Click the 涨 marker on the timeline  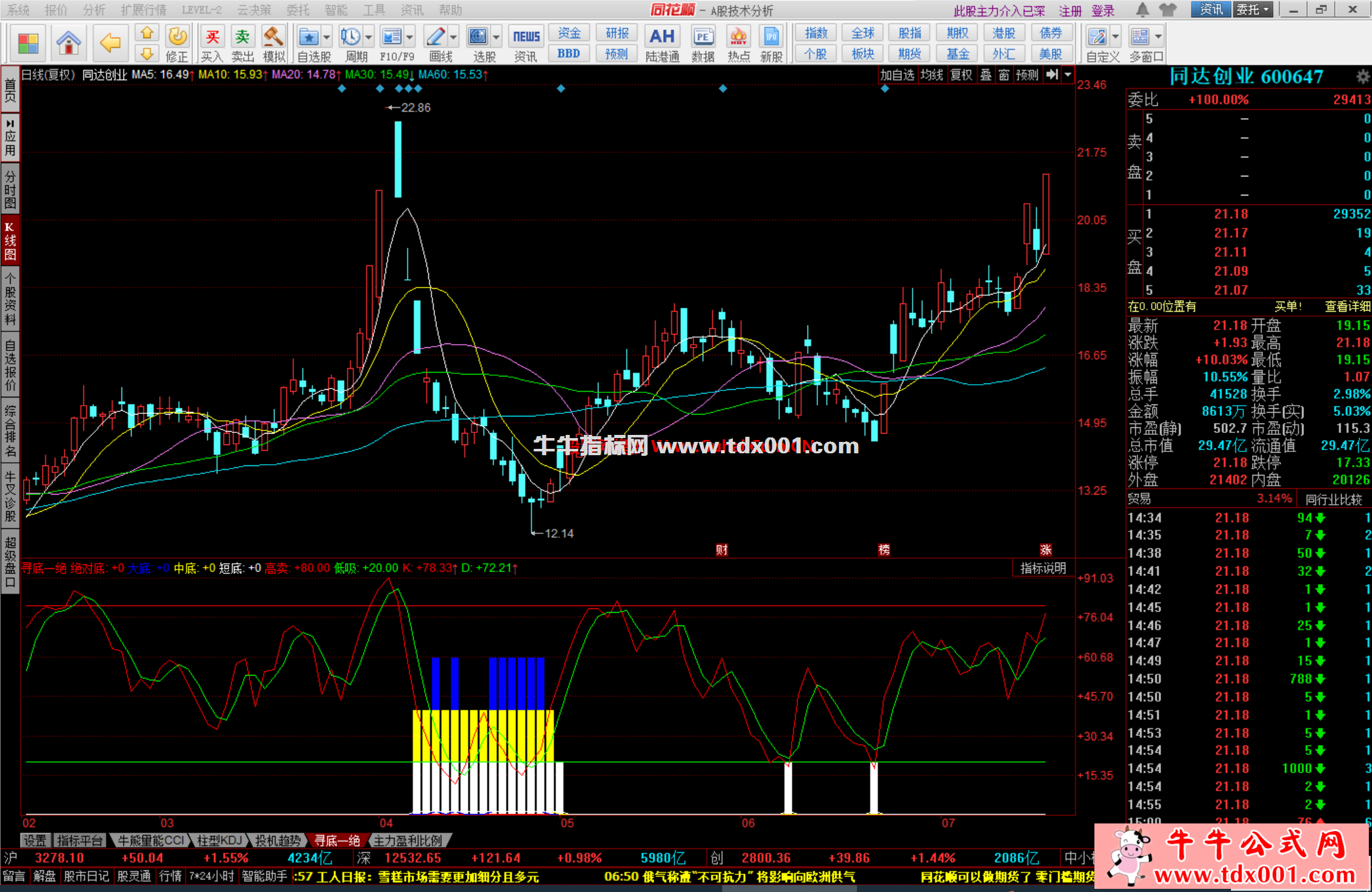point(1046,550)
